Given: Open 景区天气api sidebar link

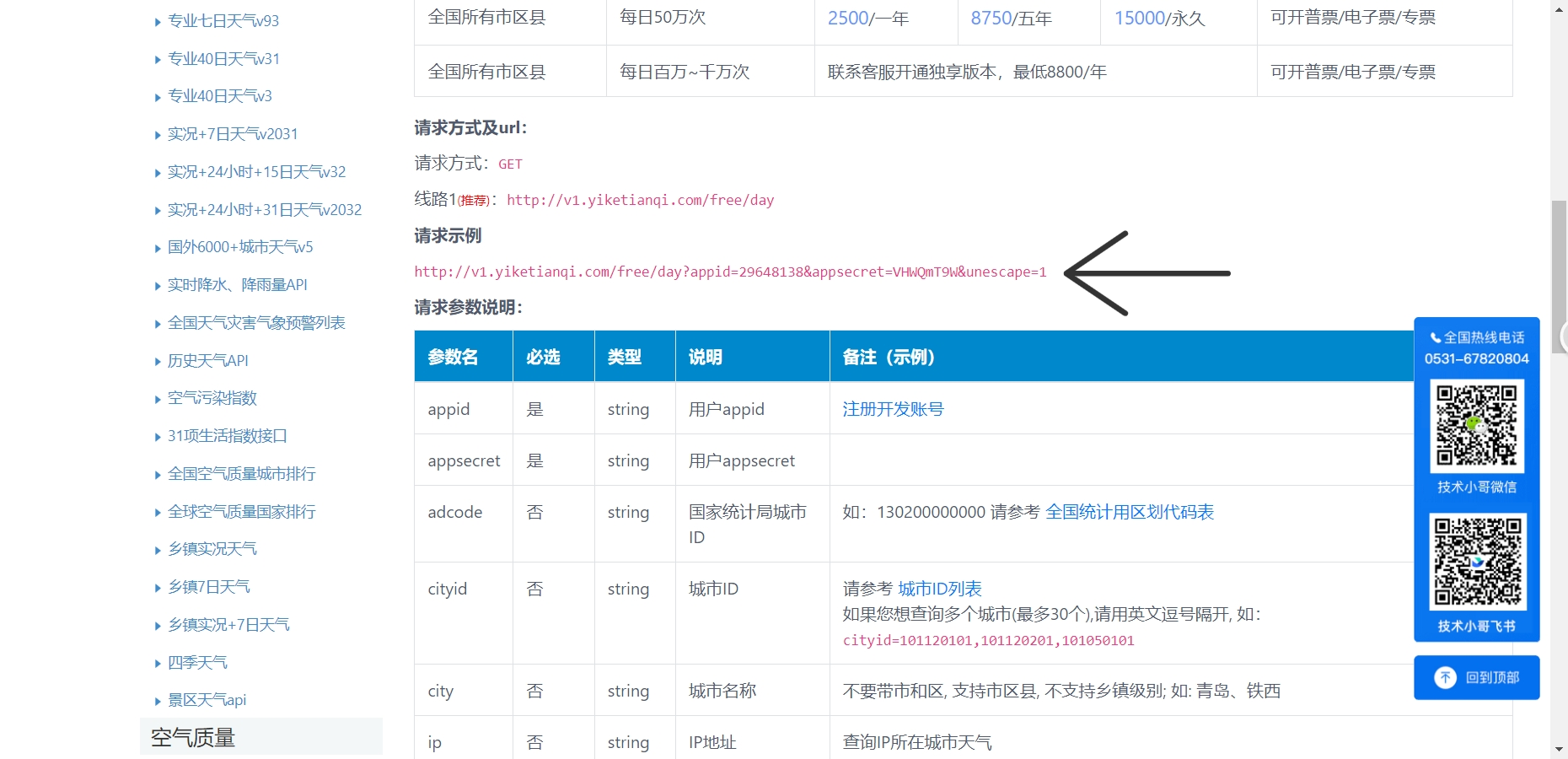Looking at the screenshot, I should tap(207, 700).
